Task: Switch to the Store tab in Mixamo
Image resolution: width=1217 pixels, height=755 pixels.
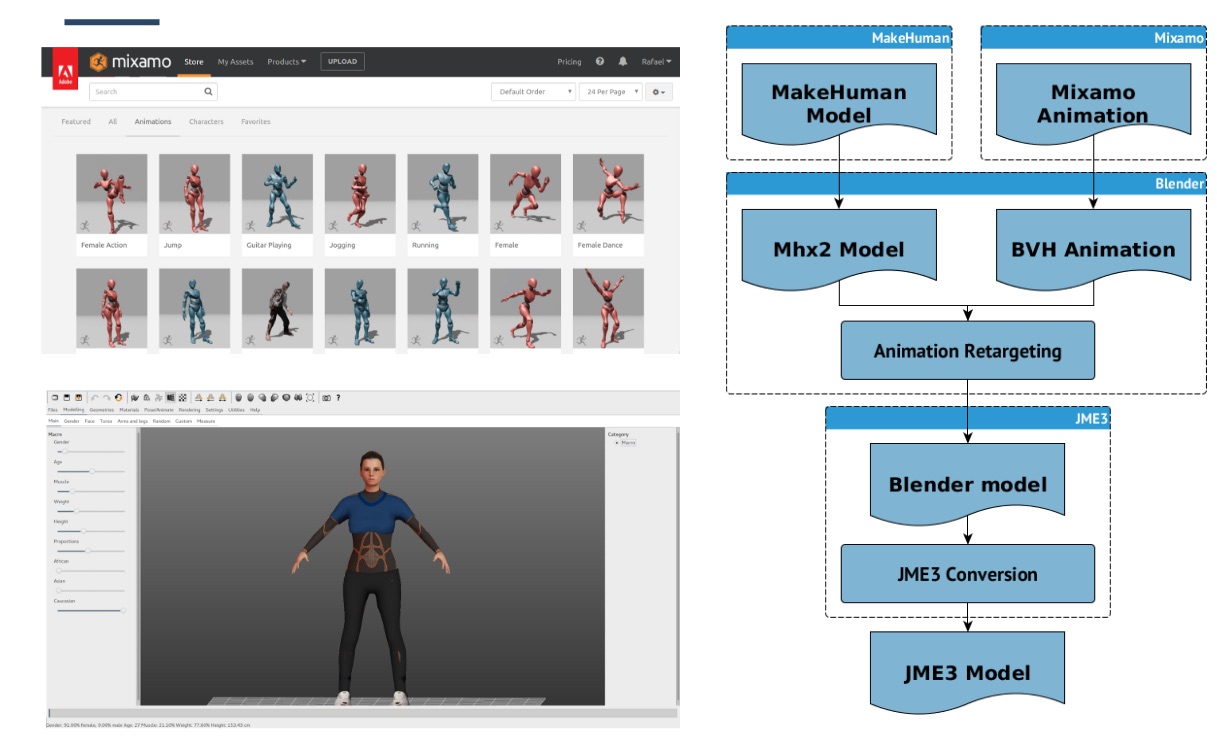Action: (193, 62)
